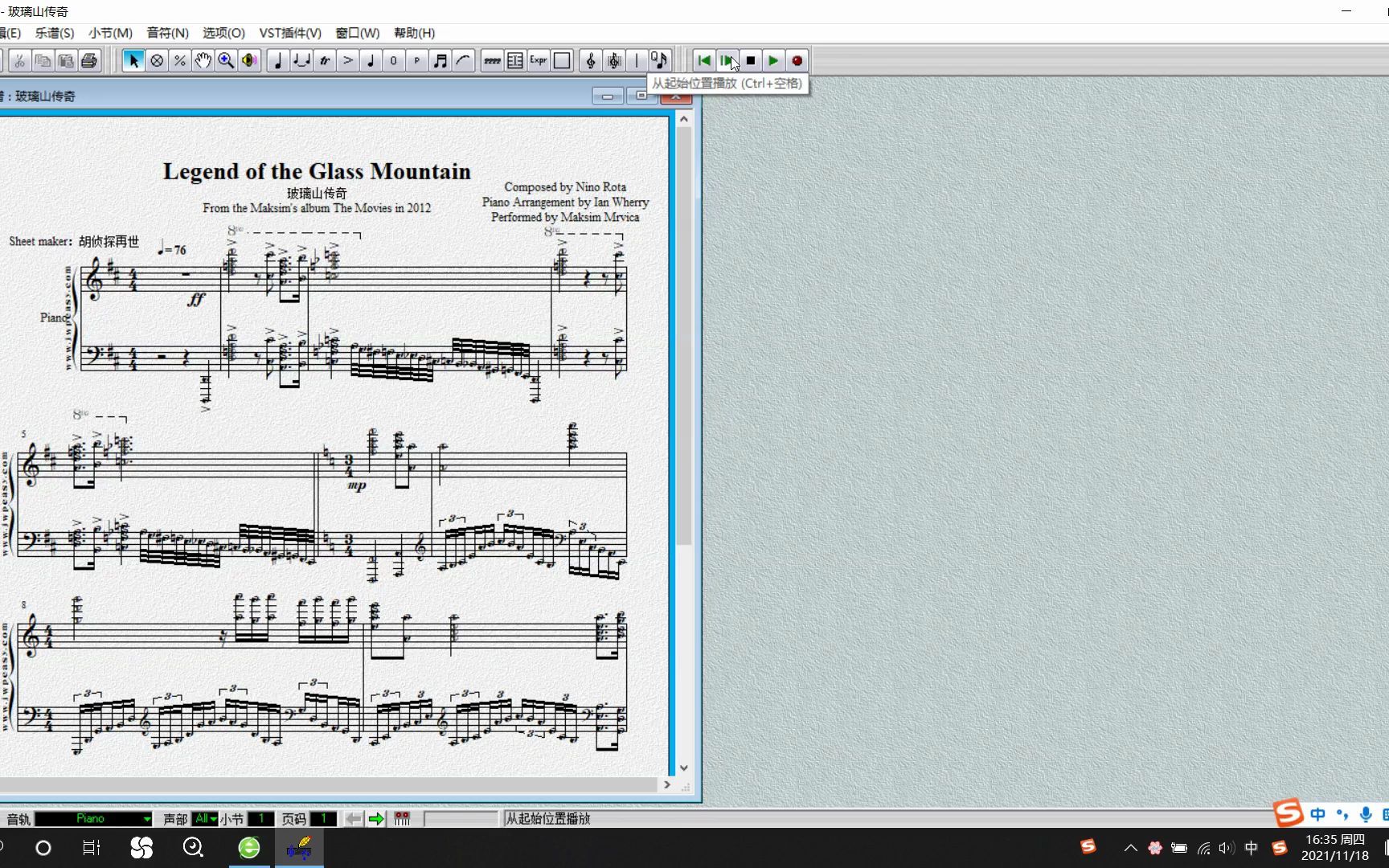This screenshot has height=868, width=1389.
Task: Open the 选项(O) menu
Action: [x=223, y=33]
